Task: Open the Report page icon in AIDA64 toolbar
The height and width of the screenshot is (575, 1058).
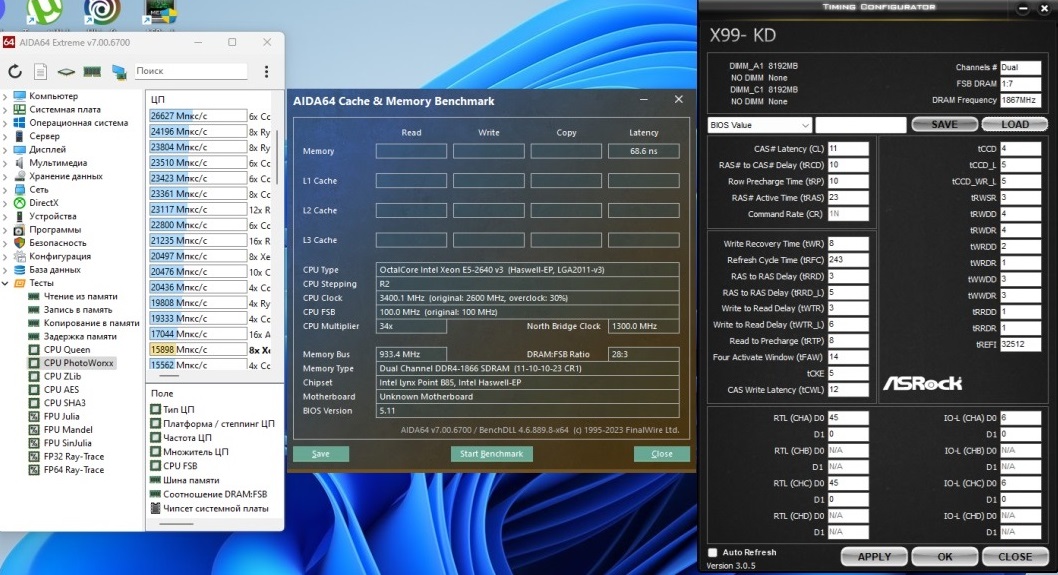Action: point(40,71)
